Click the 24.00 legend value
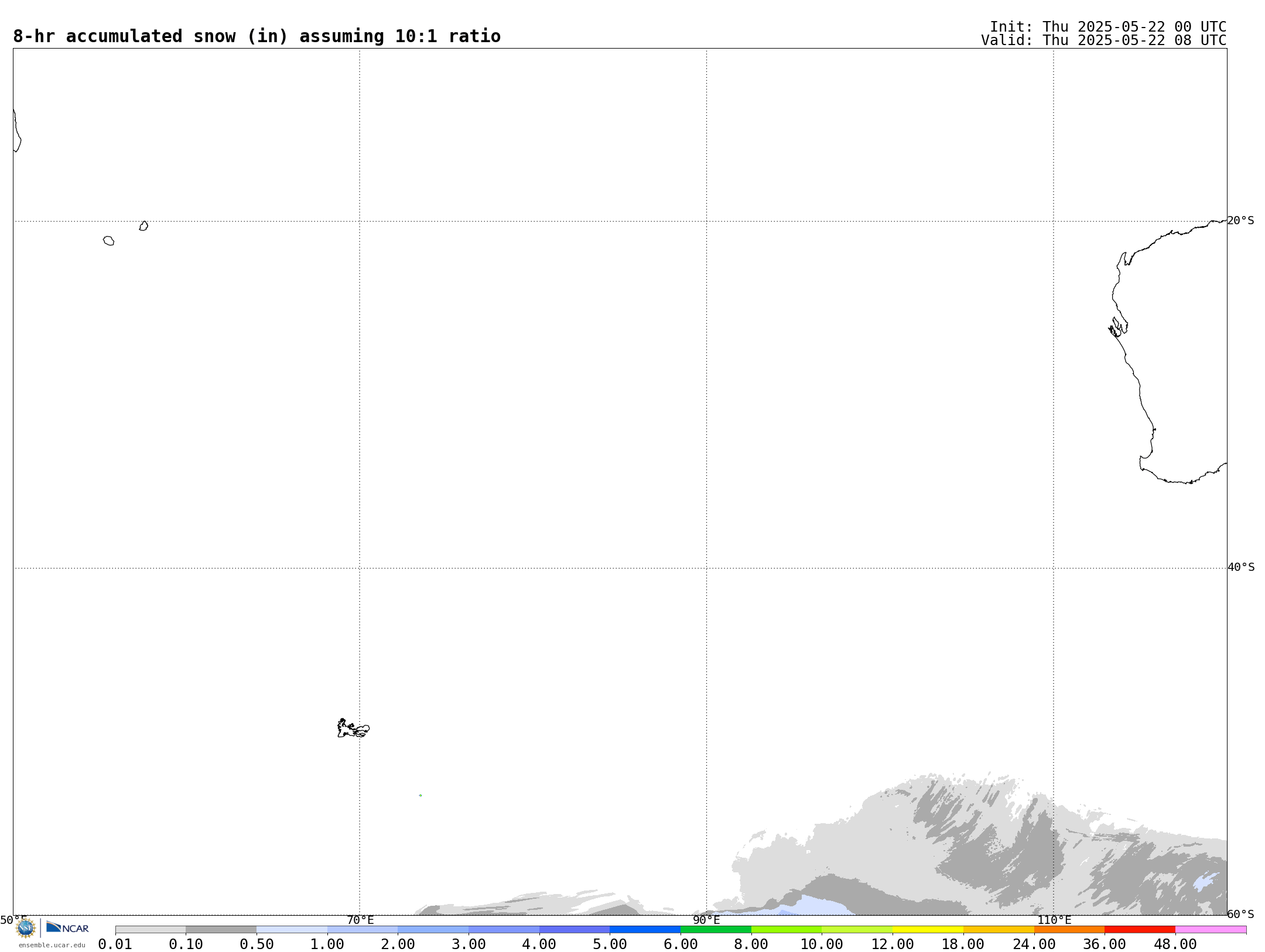 click(x=1034, y=944)
